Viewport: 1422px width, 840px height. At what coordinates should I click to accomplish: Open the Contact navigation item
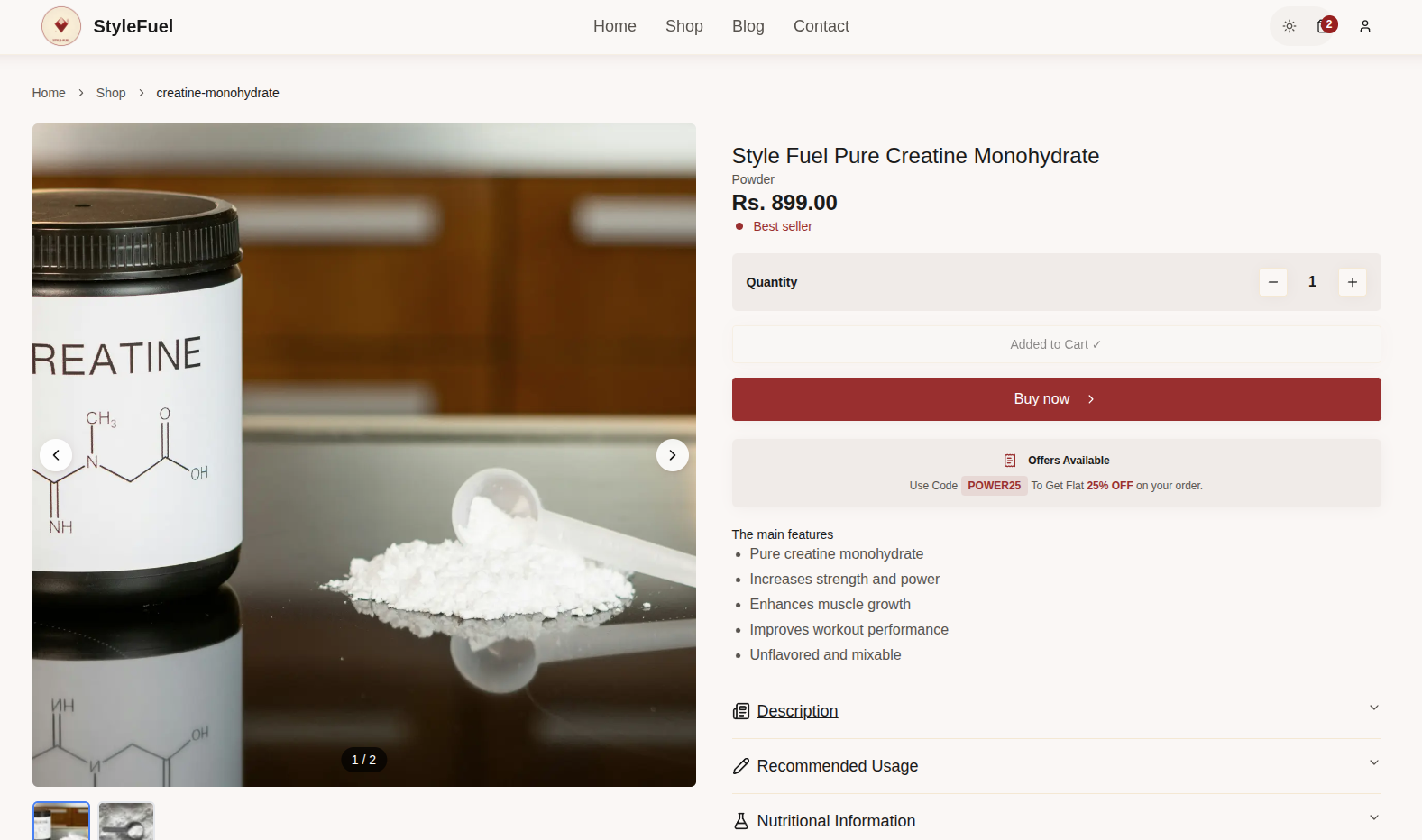821,26
